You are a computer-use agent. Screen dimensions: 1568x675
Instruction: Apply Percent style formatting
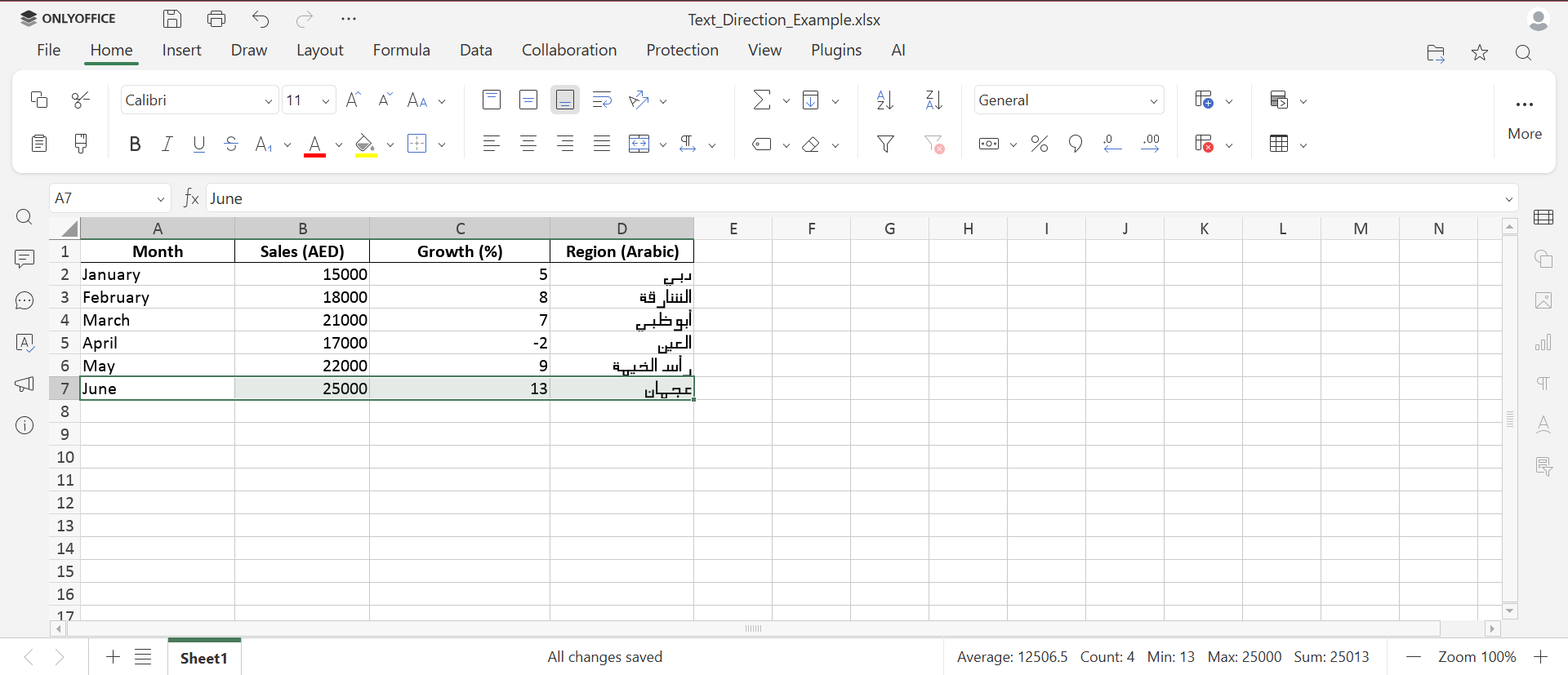tap(1039, 144)
